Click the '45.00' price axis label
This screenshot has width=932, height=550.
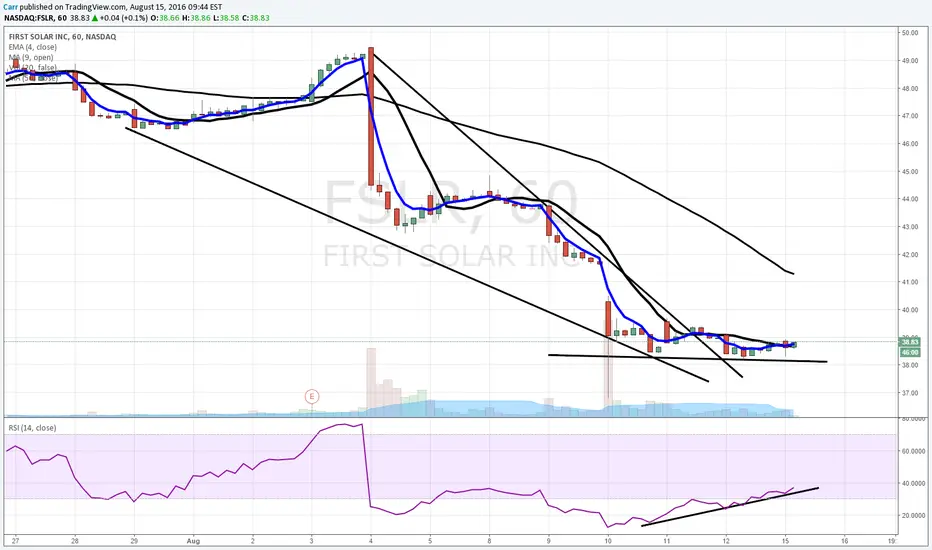click(x=910, y=172)
